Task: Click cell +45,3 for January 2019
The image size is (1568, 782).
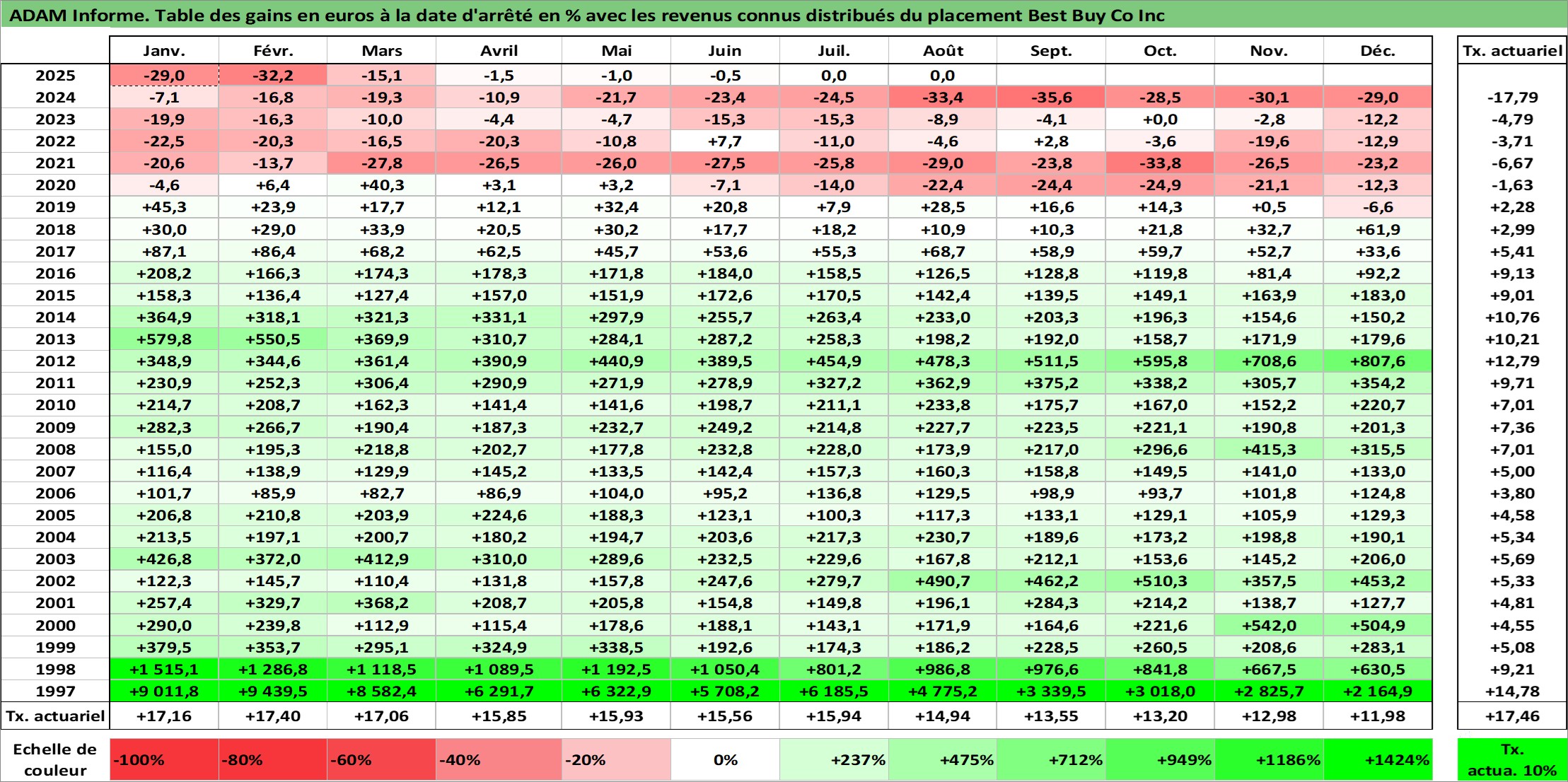Action: pos(164,207)
